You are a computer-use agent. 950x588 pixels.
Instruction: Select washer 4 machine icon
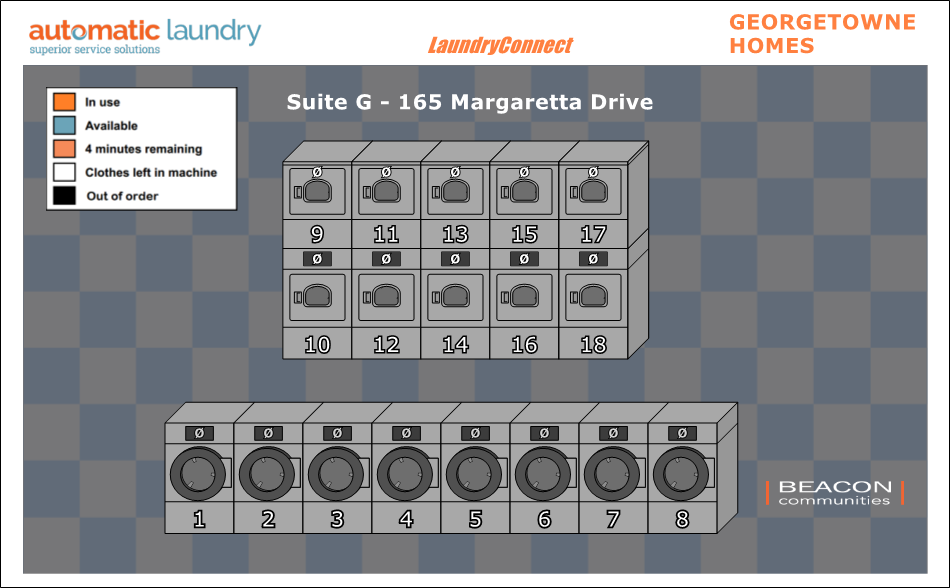point(405,472)
